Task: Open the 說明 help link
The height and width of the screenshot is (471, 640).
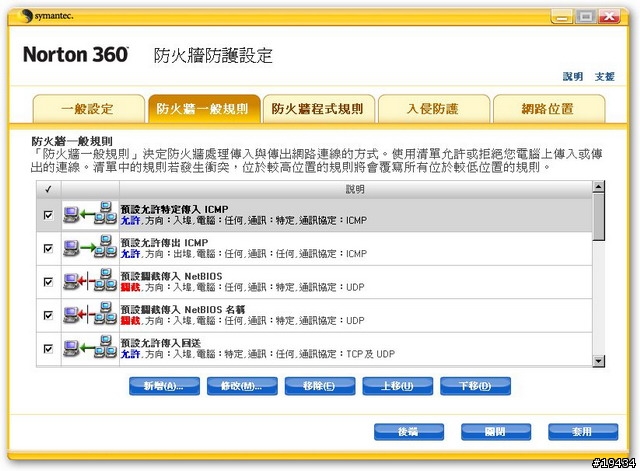Action: point(573,76)
